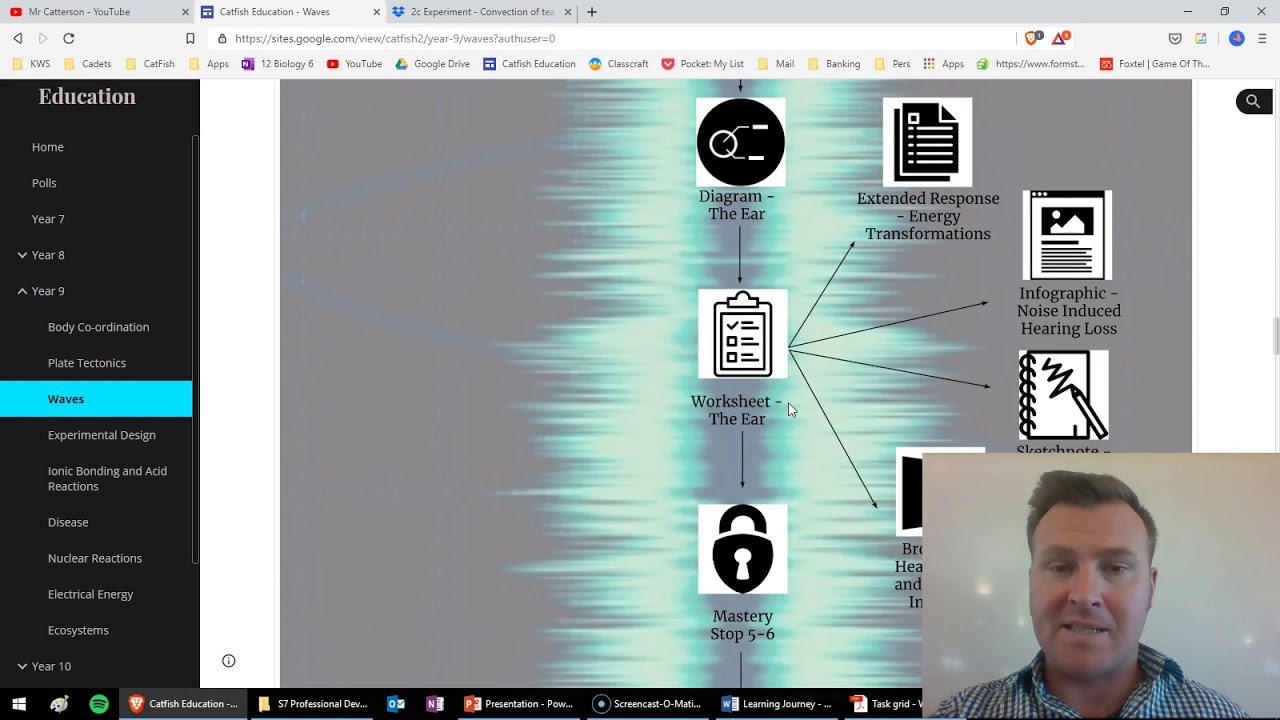Open the Worksheet - The Ear clipboard icon

tap(742, 334)
